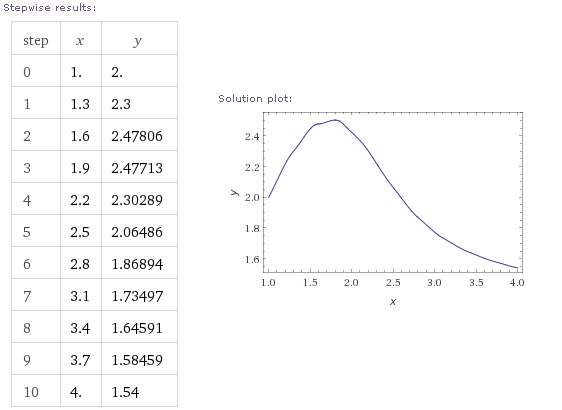The width and height of the screenshot is (562, 410).
Task: Click the 2.4 tick label on y-axis
Action: click(252, 137)
